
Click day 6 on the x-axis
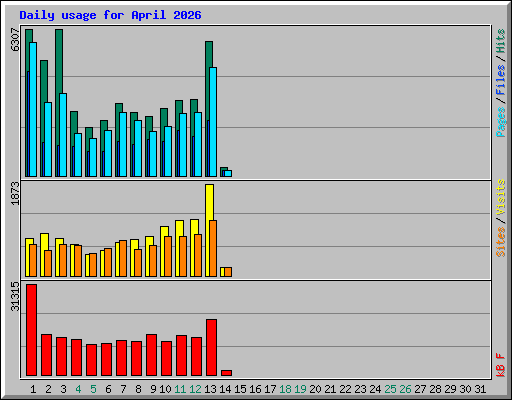pyautogui.click(x=108, y=389)
